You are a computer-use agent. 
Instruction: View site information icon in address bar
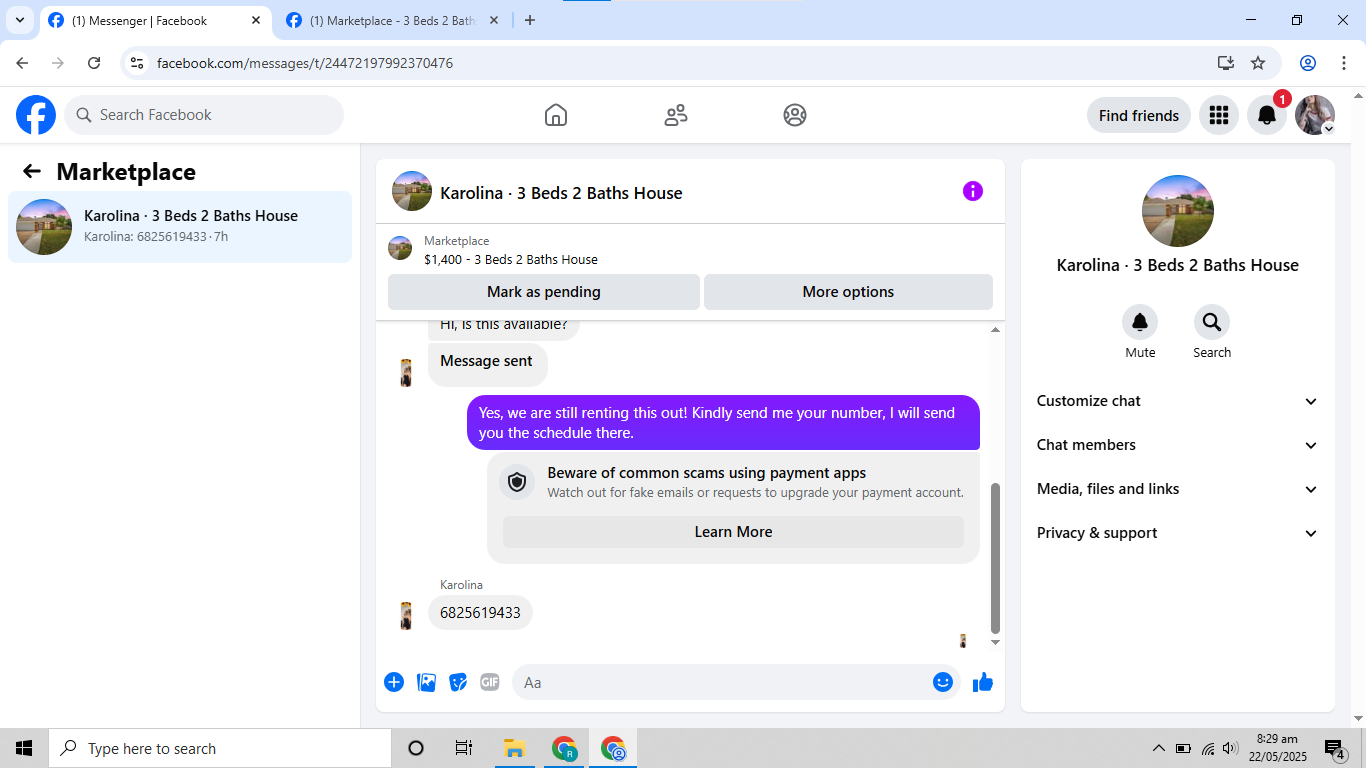pos(138,63)
